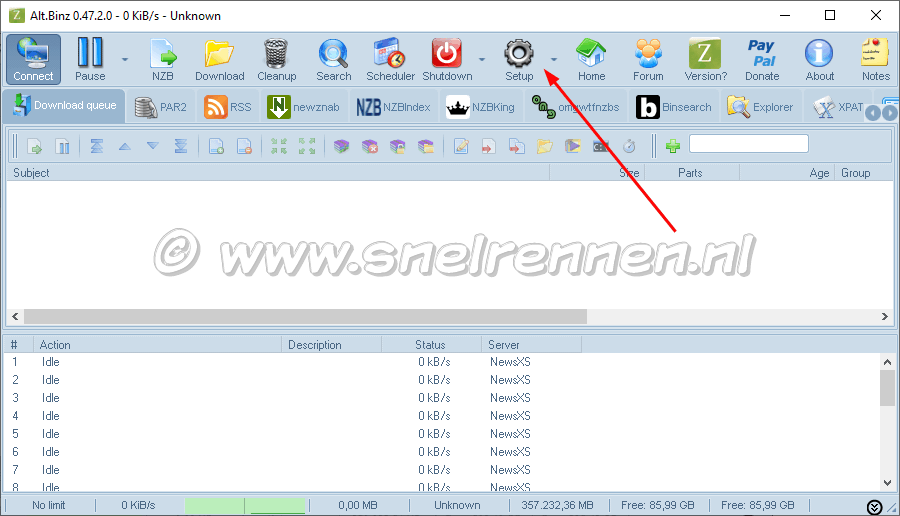Click the command prompt C: icon
This screenshot has height=516, width=900.
pos(601,146)
